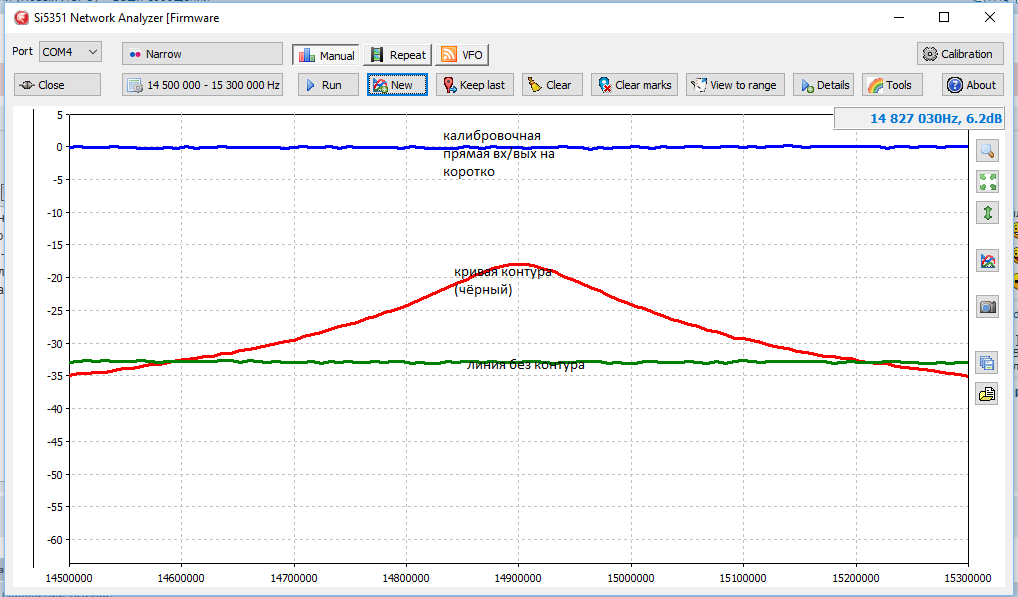Viewport: 1018px width, 597px height.
Task: Click the chart traces icon in sidebar
Action: pos(987,261)
